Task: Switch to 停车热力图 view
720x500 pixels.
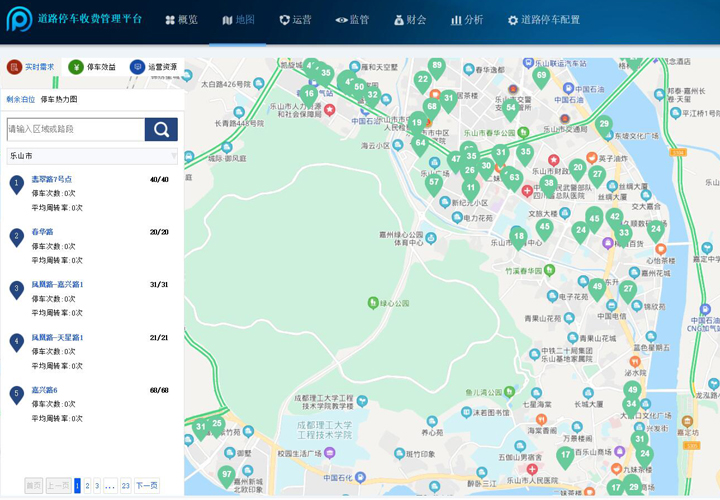Action: tap(59, 100)
